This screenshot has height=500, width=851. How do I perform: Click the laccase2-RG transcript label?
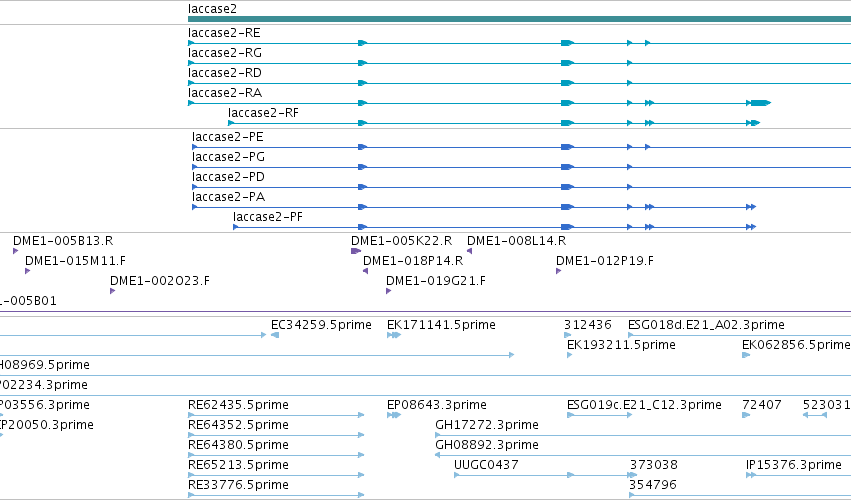(x=225, y=53)
